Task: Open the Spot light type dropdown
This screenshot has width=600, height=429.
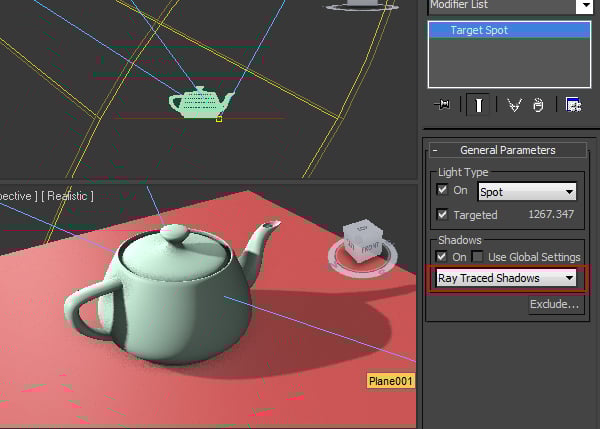Action: point(527,192)
